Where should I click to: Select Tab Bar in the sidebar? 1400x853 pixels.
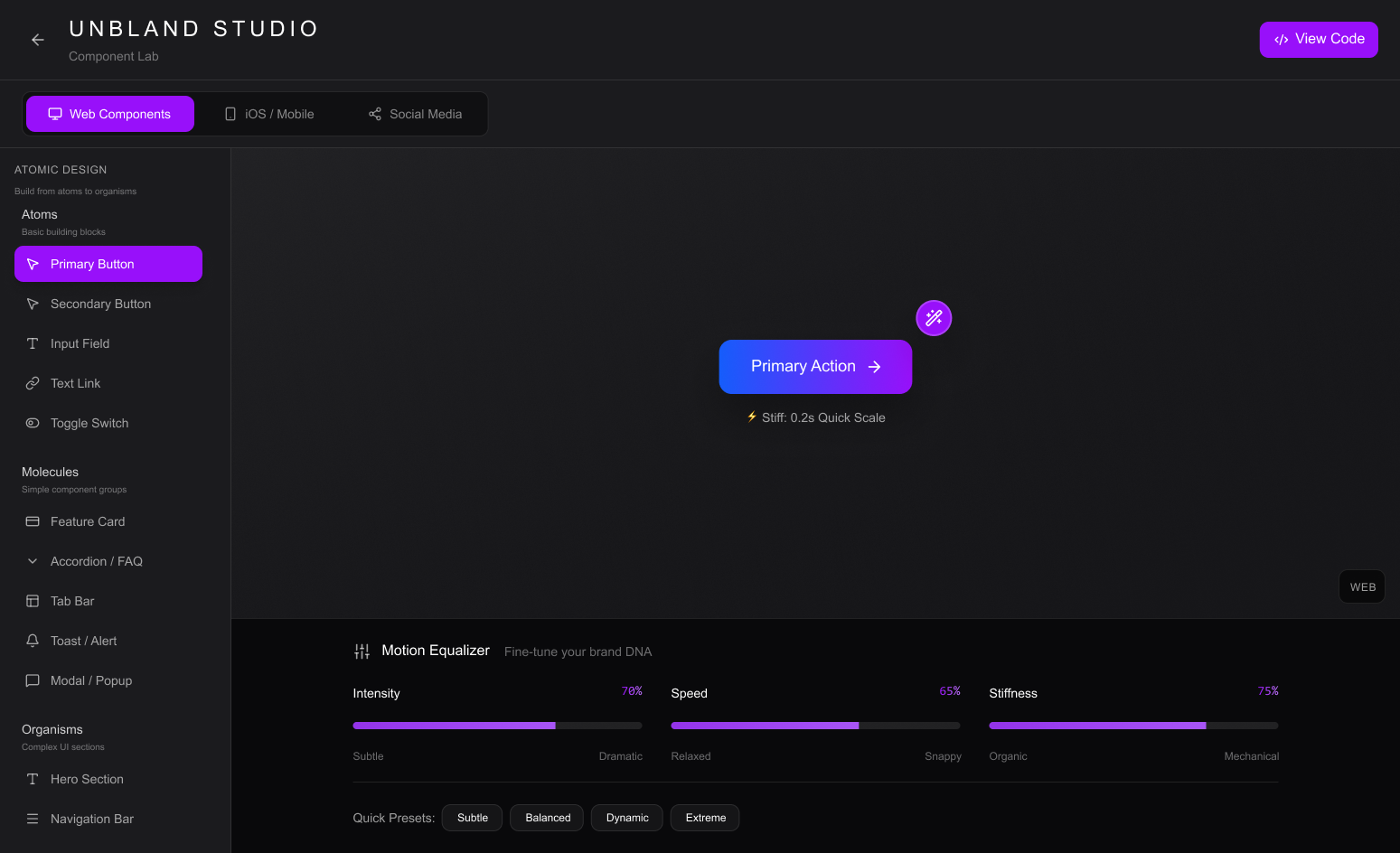pyautogui.click(x=108, y=601)
